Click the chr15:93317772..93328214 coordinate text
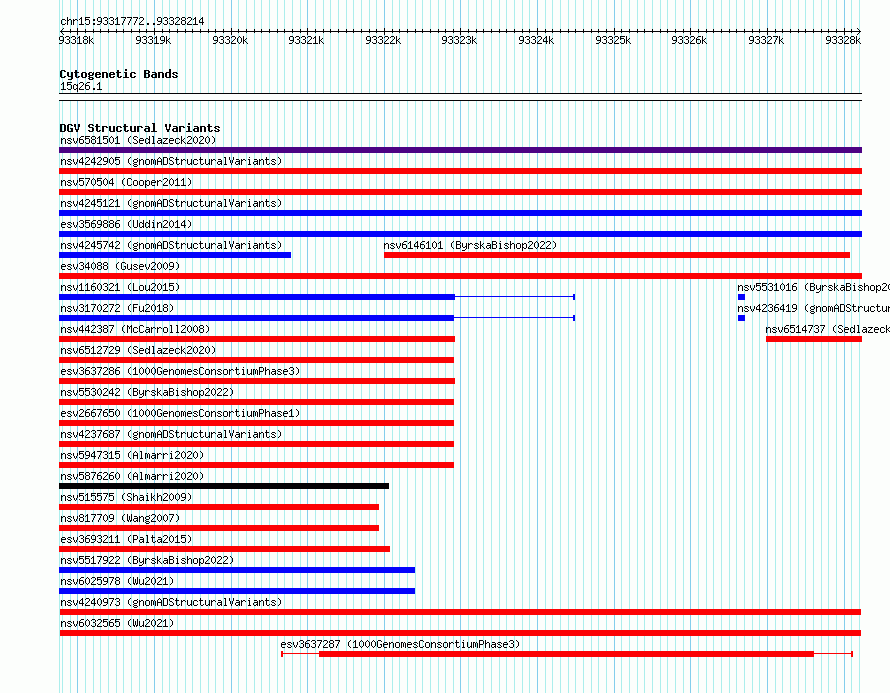 tap(132, 21)
